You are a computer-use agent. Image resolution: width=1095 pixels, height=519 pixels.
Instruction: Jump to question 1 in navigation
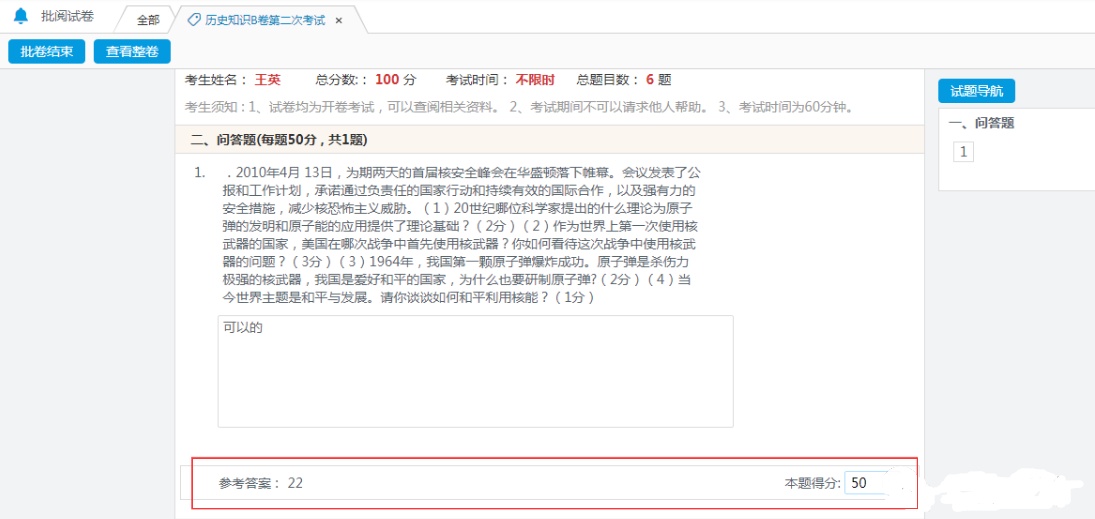963,152
